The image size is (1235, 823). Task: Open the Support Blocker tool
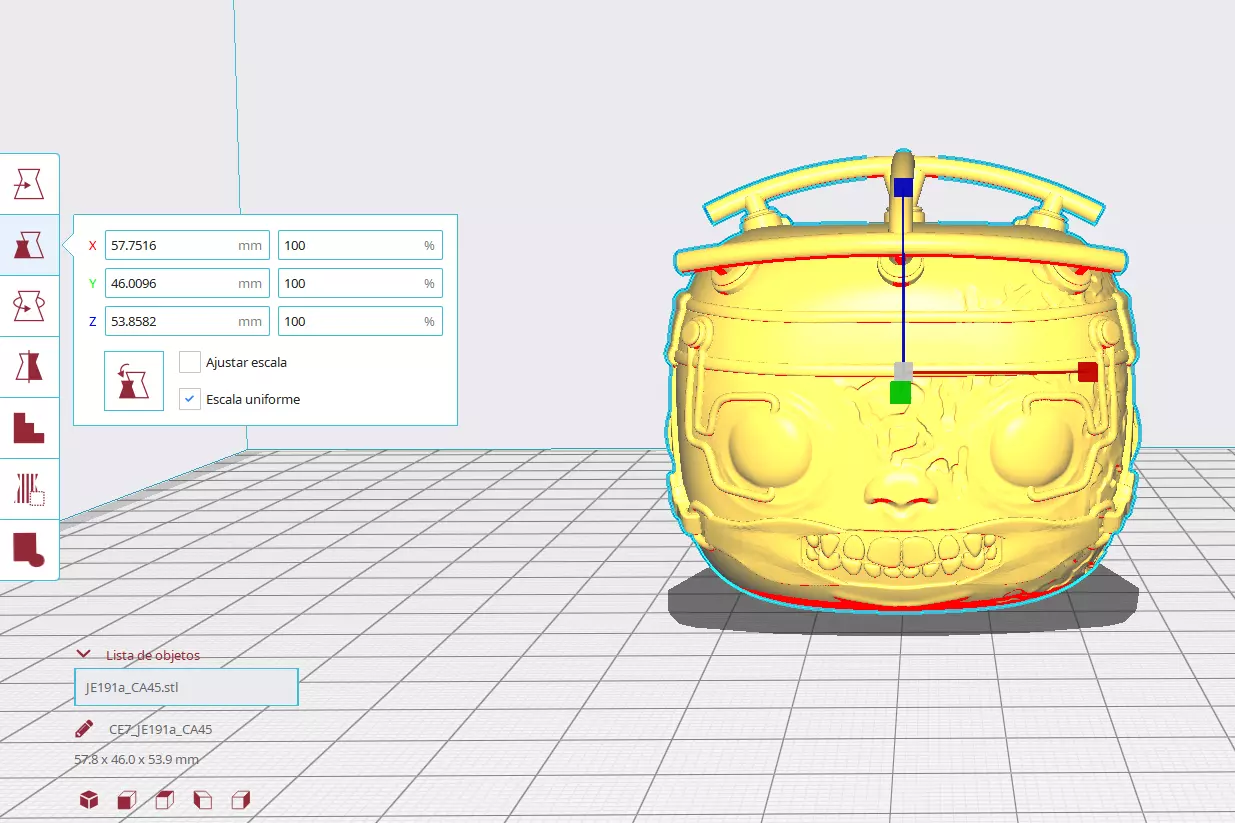click(29, 489)
